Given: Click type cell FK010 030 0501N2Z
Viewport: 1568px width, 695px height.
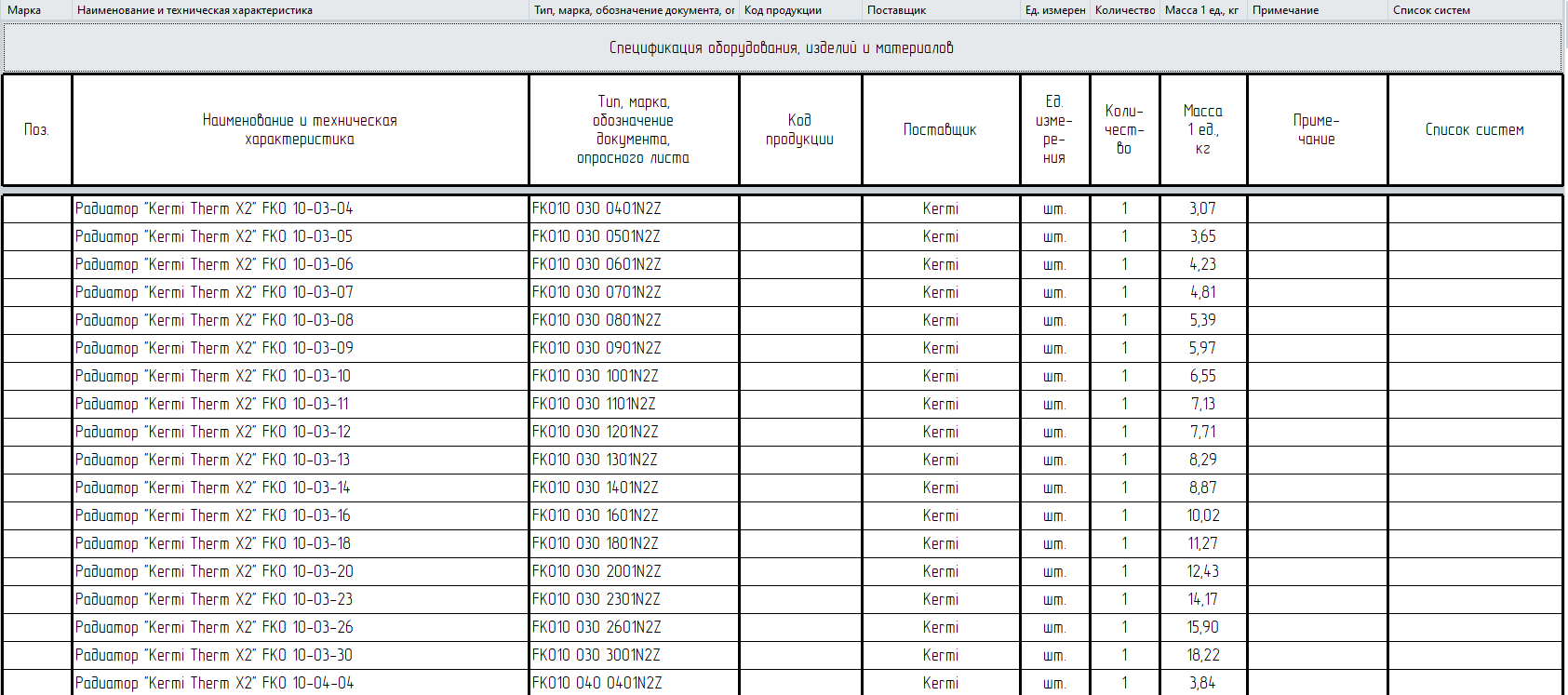Looking at the screenshot, I should 635,236.
